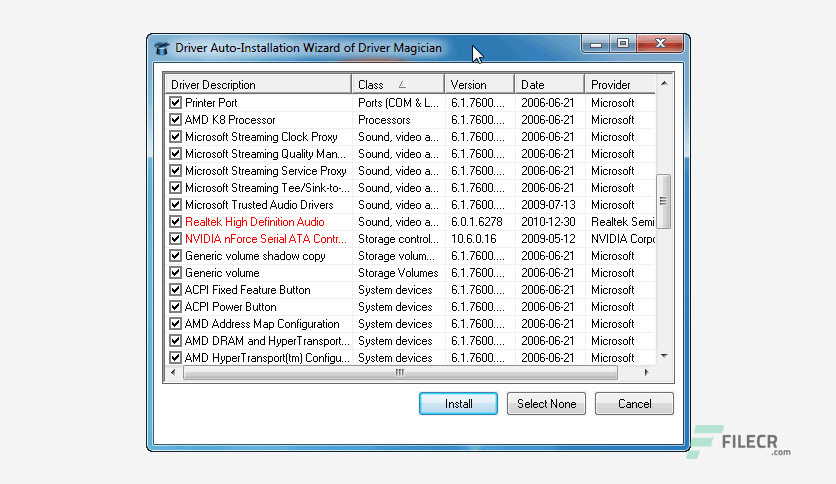Click the 'Realtek Semi' provider cell
Image resolution: width=836 pixels, height=484 pixels.
click(623, 222)
